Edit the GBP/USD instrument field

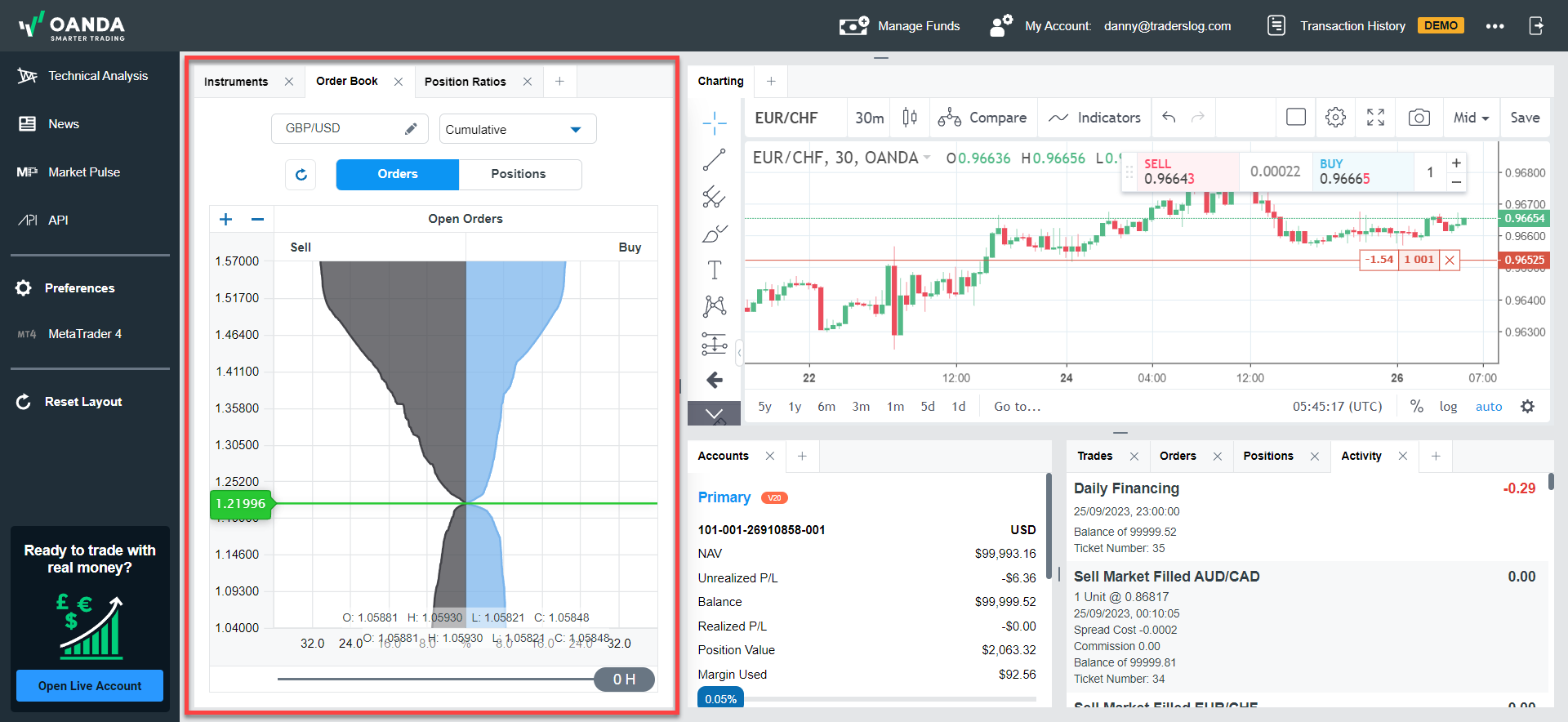(351, 128)
